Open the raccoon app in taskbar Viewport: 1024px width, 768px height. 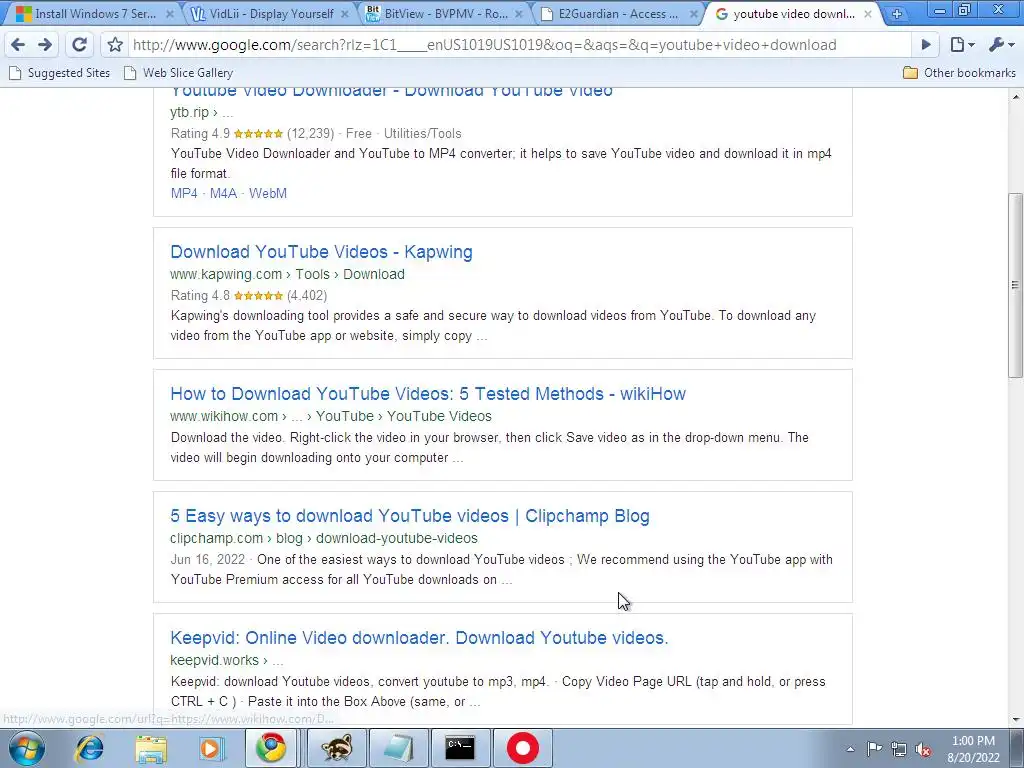(x=336, y=748)
